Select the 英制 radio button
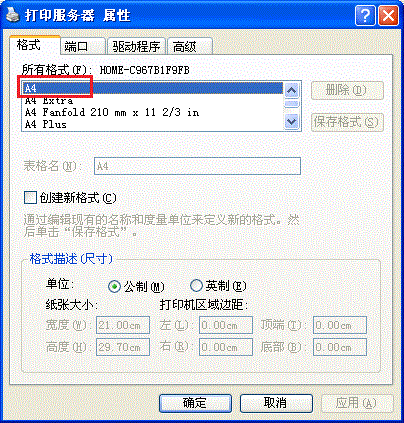The image size is (404, 423). (x=196, y=285)
